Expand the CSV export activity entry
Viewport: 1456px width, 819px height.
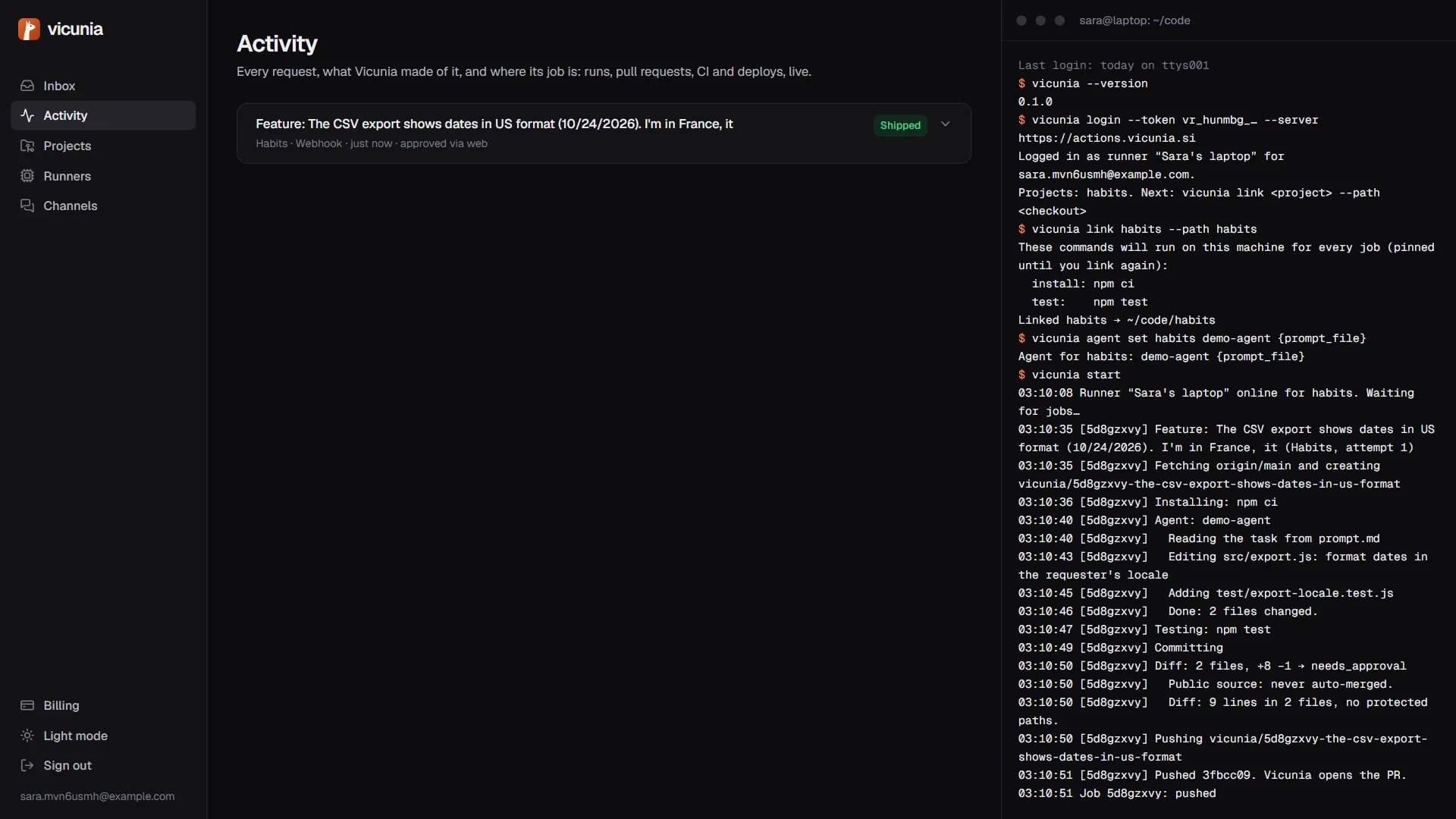pyautogui.click(x=946, y=124)
